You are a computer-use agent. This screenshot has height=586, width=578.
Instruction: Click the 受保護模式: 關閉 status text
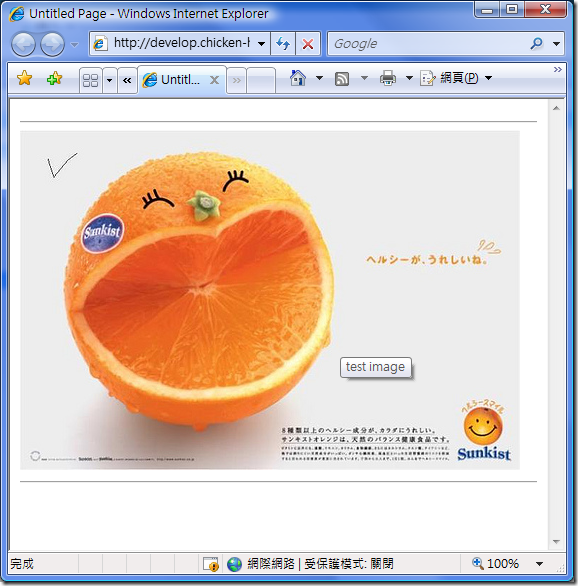[x=349, y=564]
